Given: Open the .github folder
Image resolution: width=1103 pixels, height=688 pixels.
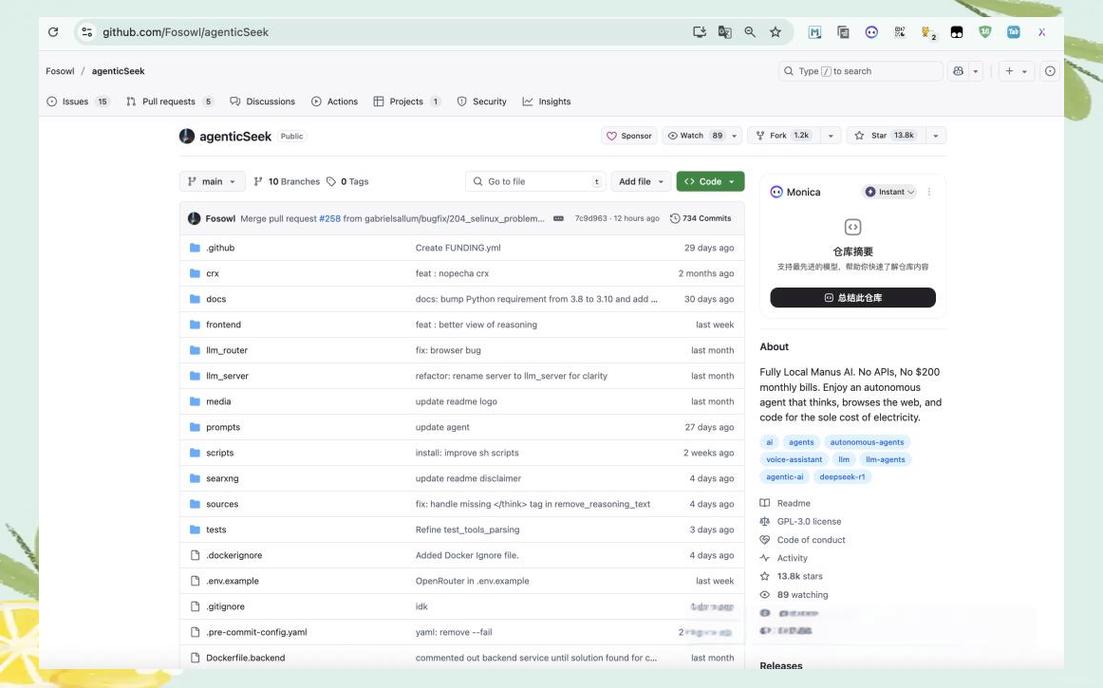Looking at the screenshot, I should 220,248.
